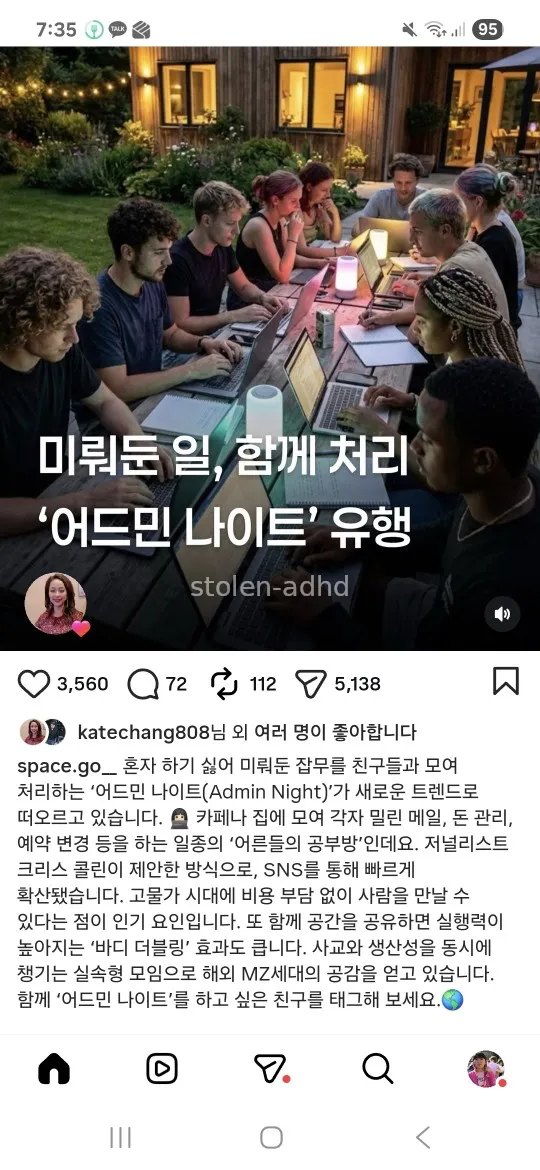Open comments via speech bubble icon
Screen dimensions: 540x1170
click(142, 683)
